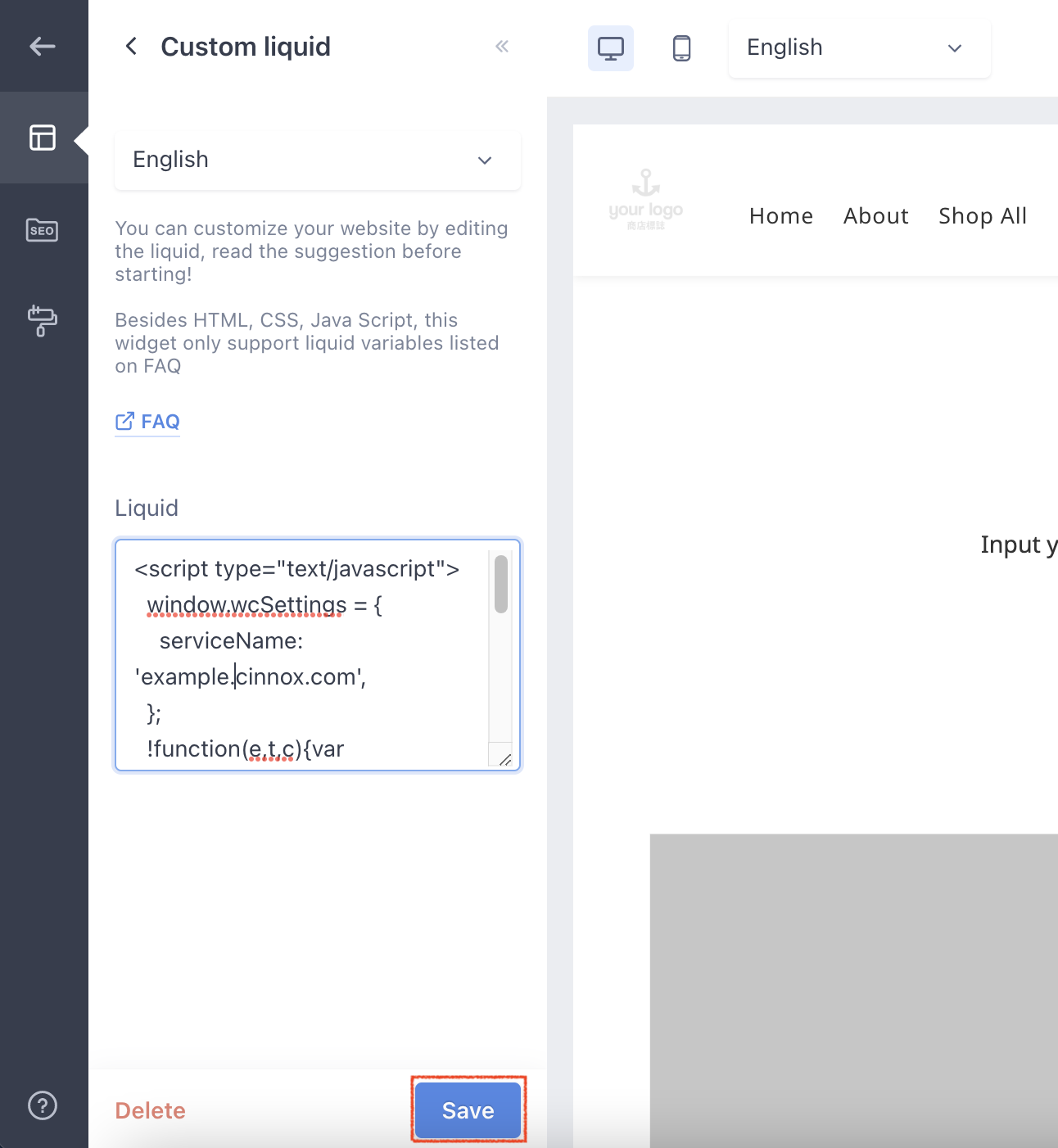Screen dimensions: 1058x1148
Task: Click the gray image placeholder in the preview
Action: [854, 991]
